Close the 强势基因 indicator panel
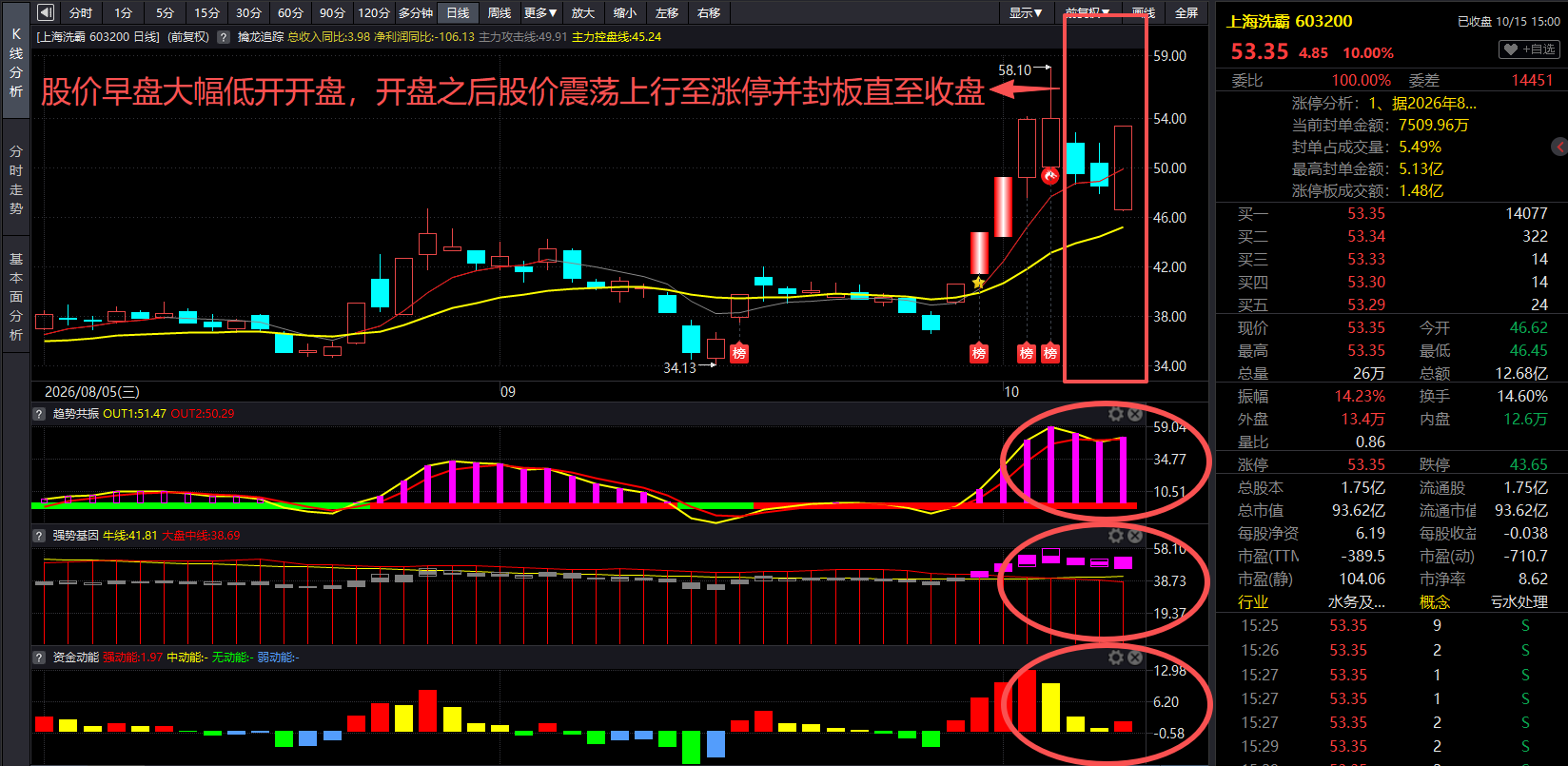 (x=1135, y=536)
